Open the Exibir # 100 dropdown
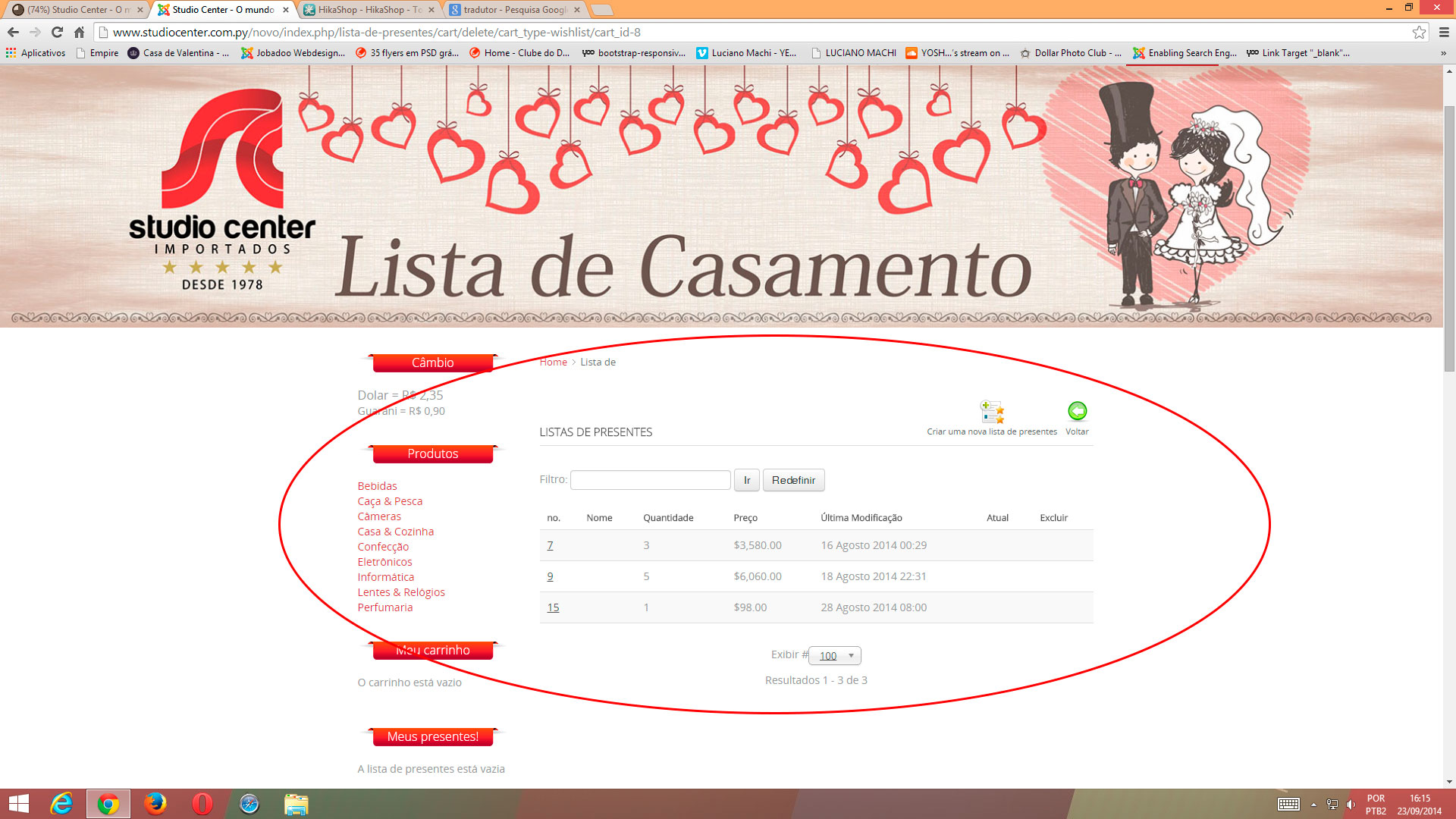 click(835, 655)
